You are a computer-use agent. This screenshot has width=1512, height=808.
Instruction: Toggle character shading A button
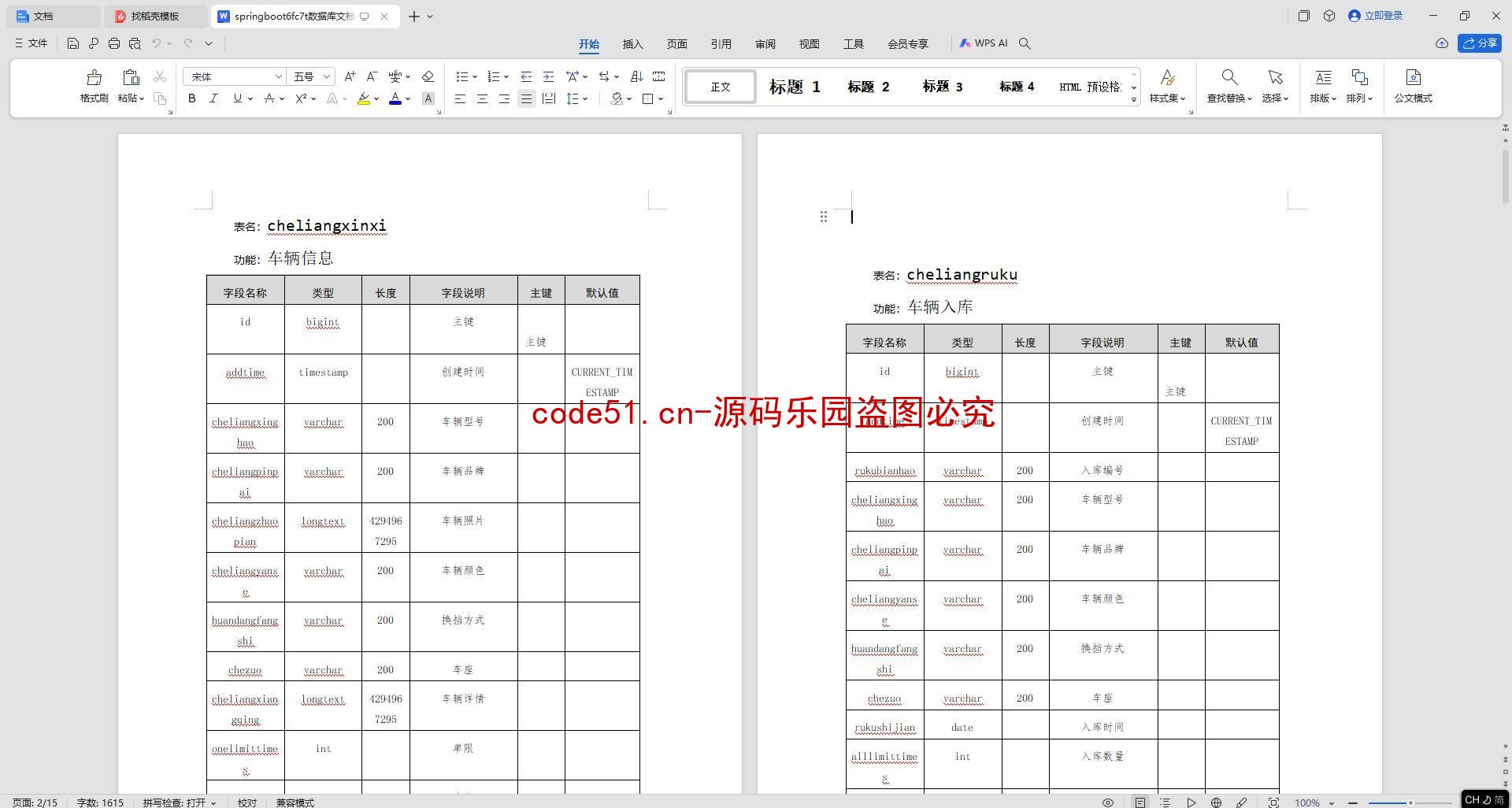click(428, 98)
